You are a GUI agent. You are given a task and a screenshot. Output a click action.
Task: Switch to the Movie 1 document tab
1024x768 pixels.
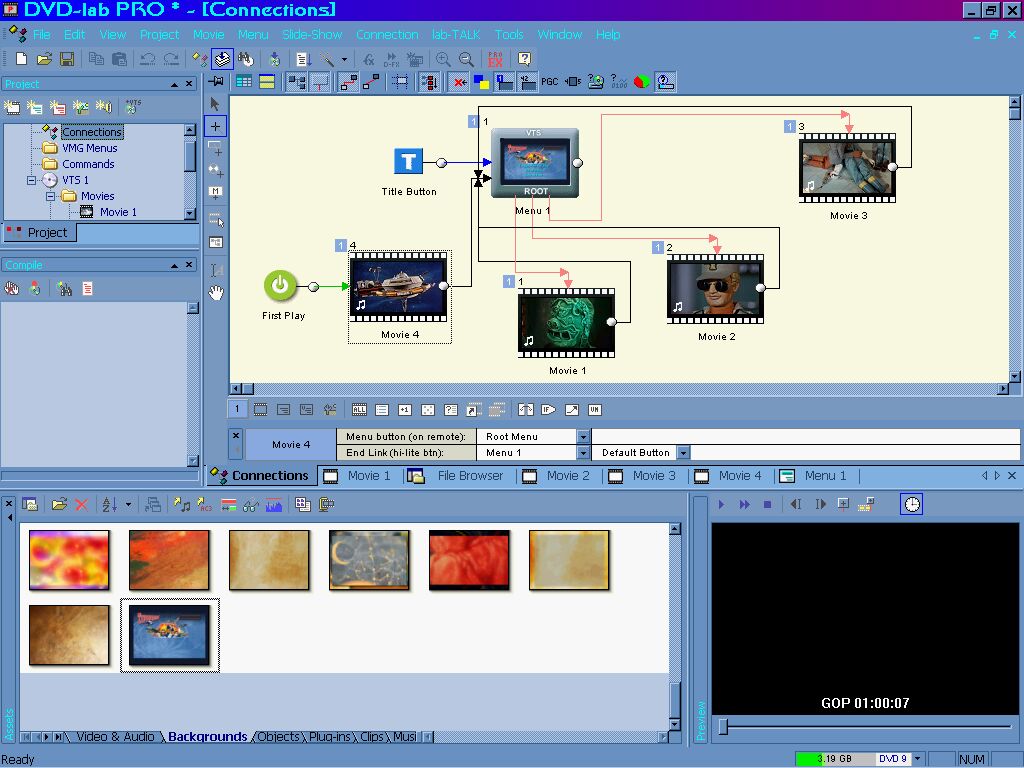[358, 476]
